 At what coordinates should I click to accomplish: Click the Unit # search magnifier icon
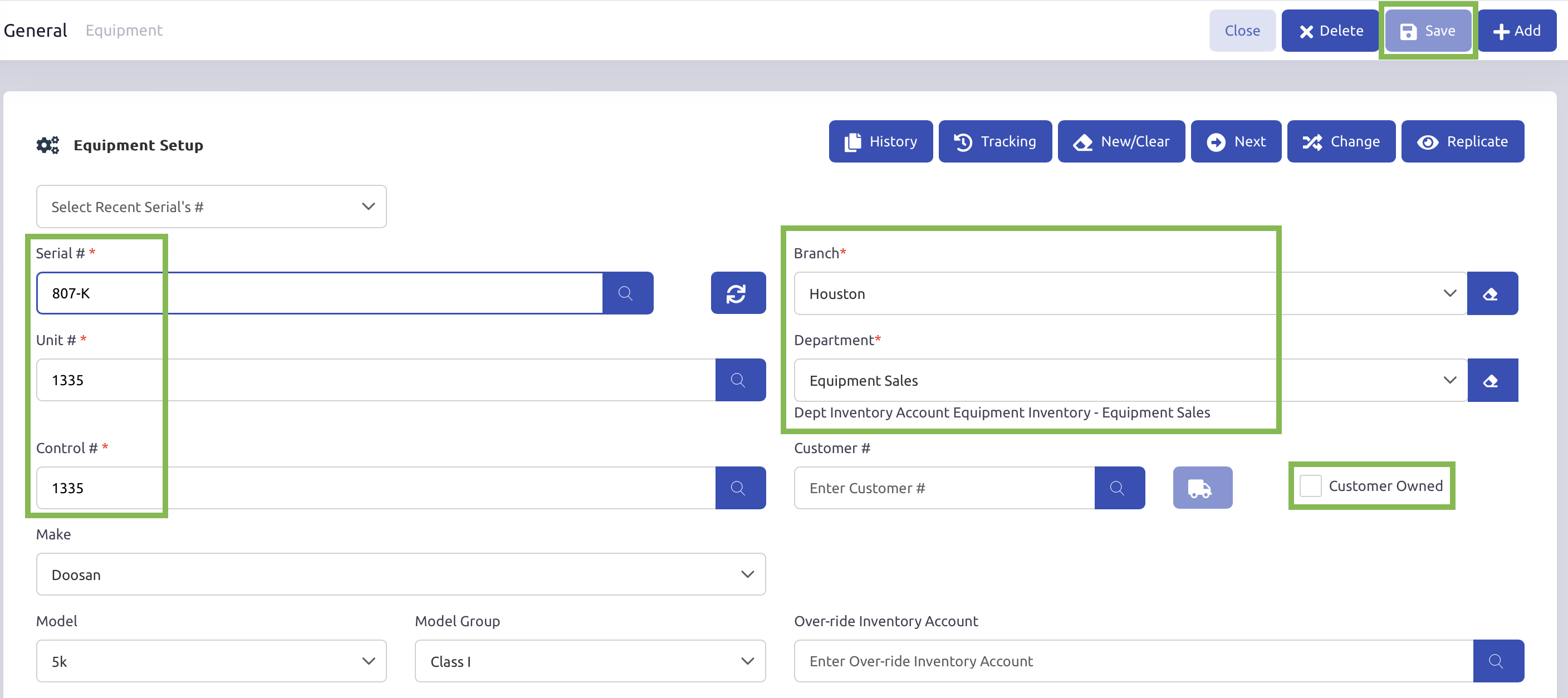(739, 380)
